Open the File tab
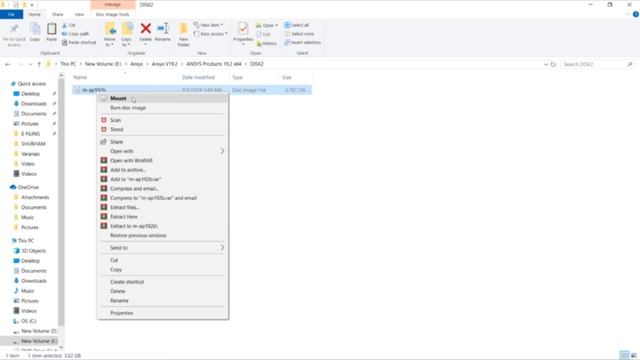This screenshot has height=360, width=640. click(11, 14)
